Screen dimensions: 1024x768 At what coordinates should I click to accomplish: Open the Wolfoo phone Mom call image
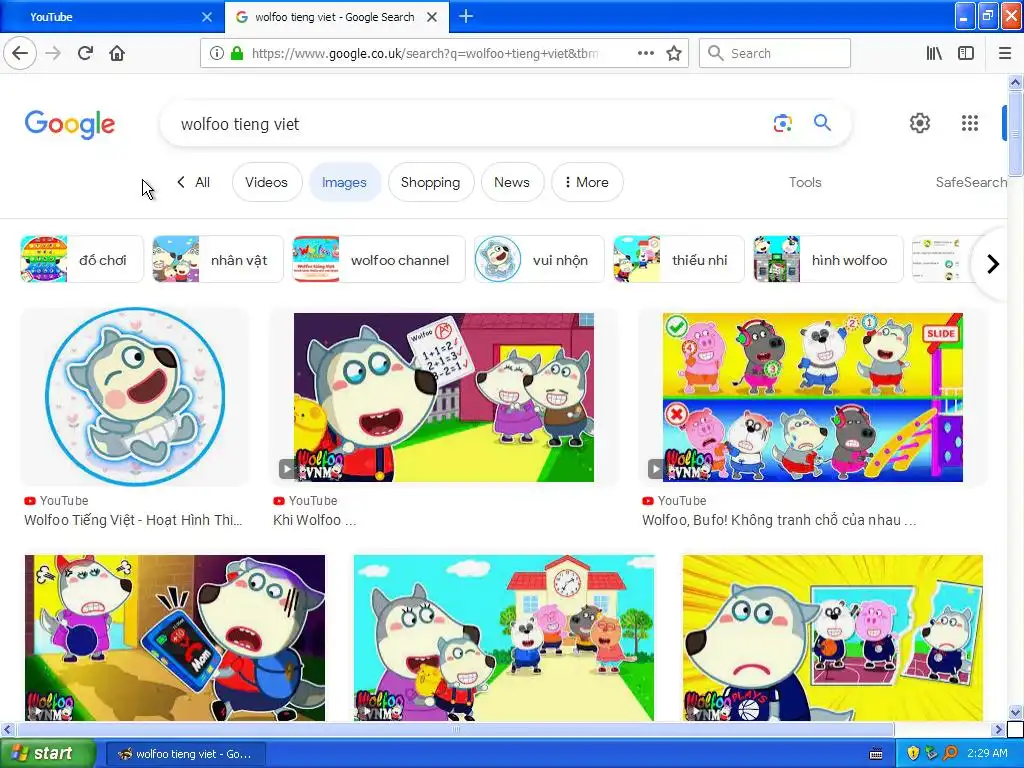pyautogui.click(x=174, y=638)
